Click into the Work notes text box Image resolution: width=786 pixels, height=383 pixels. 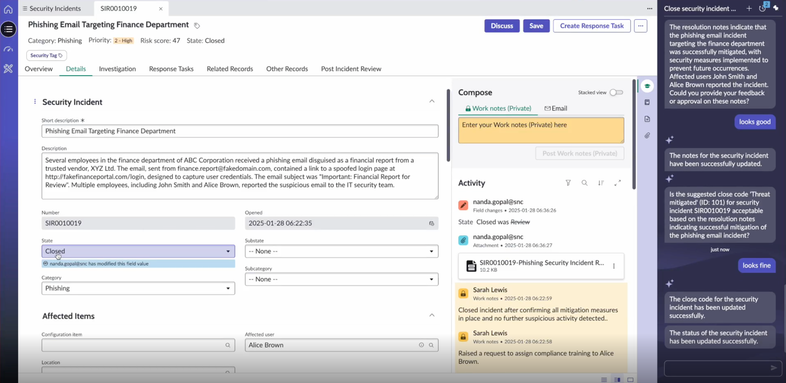click(x=541, y=130)
